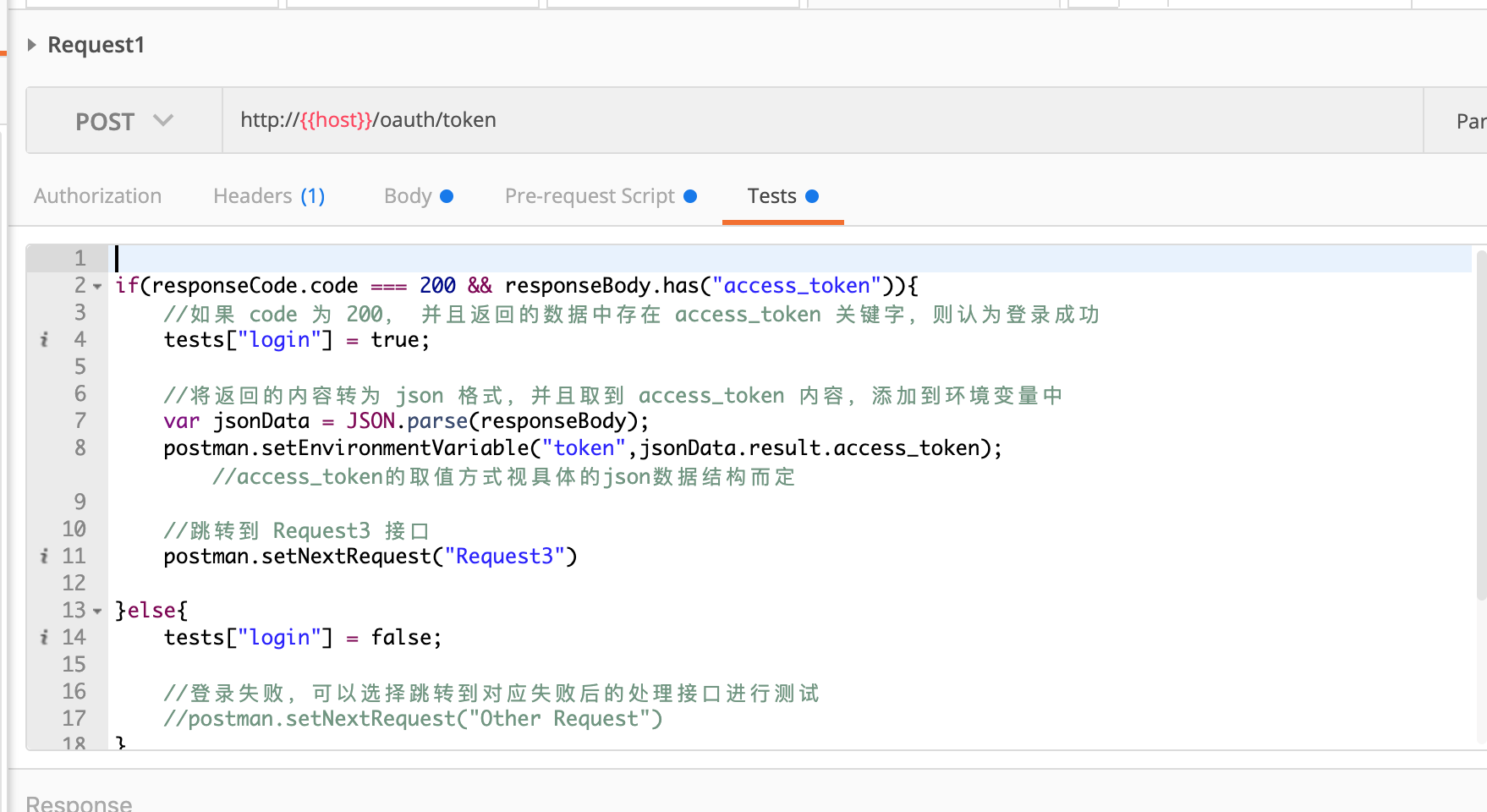1487x812 pixels.
Task: Click line number 7 in the editor gutter
Action: point(80,420)
